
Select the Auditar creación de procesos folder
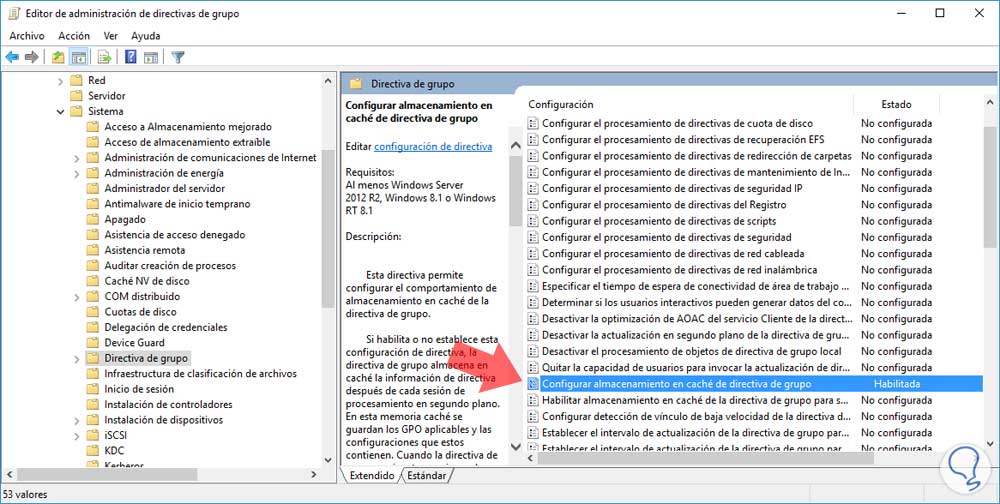(170, 265)
